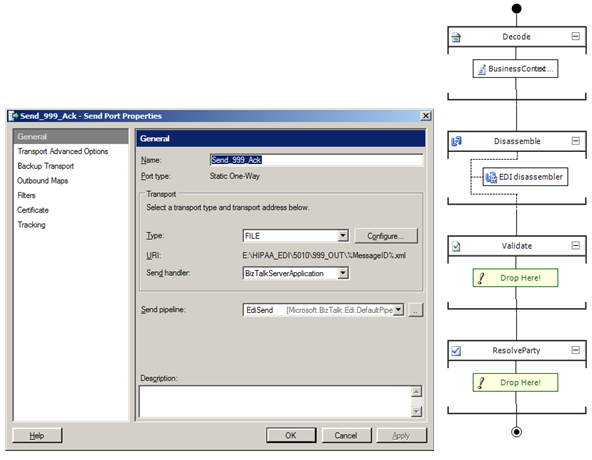
Task: Click the pipeline end node circle
Action: point(516,432)
